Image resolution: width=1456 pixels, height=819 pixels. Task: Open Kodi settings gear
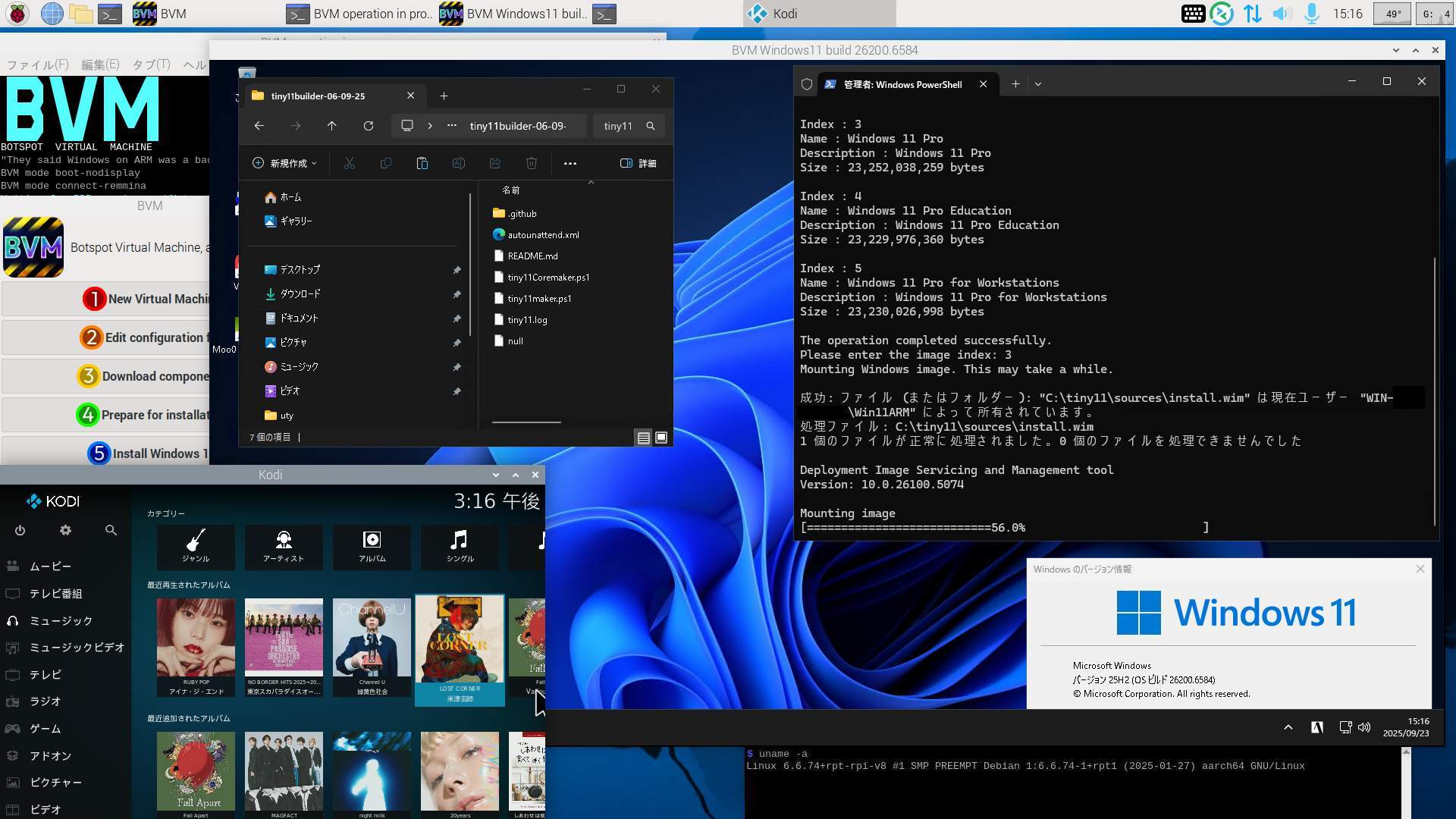[65, 531]
